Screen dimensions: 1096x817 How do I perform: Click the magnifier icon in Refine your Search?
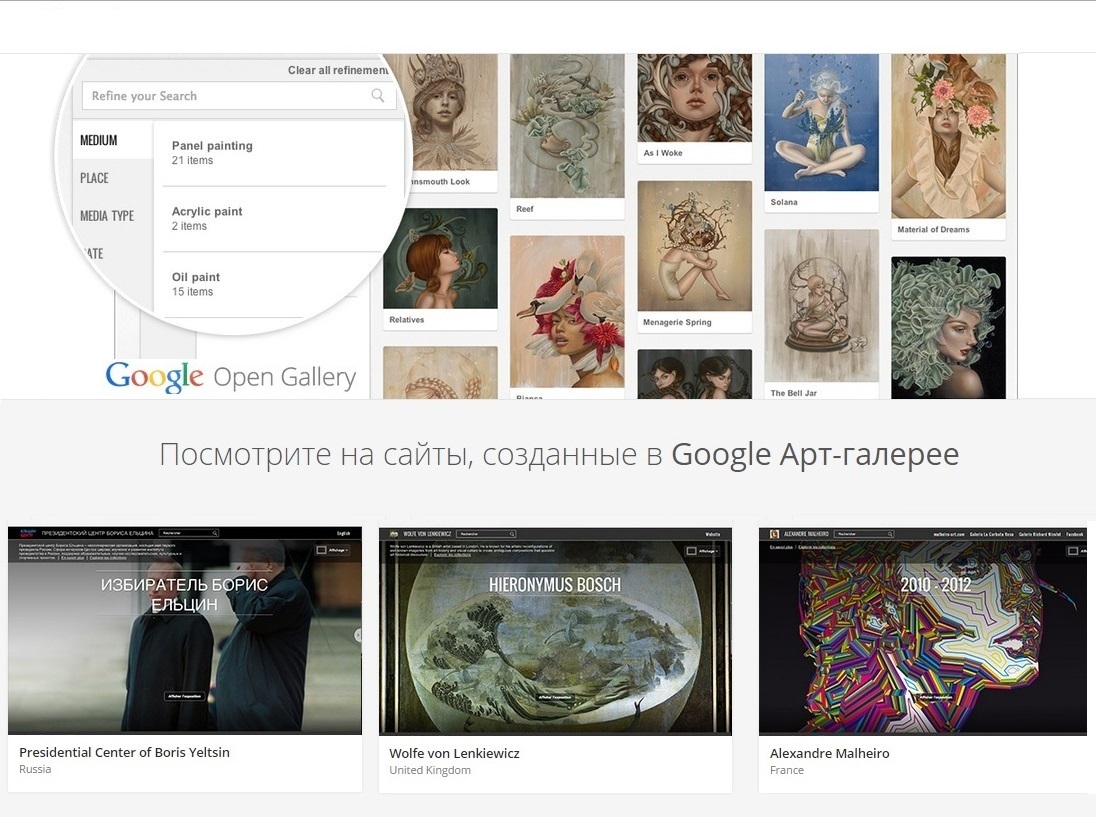tap(377, 96)
